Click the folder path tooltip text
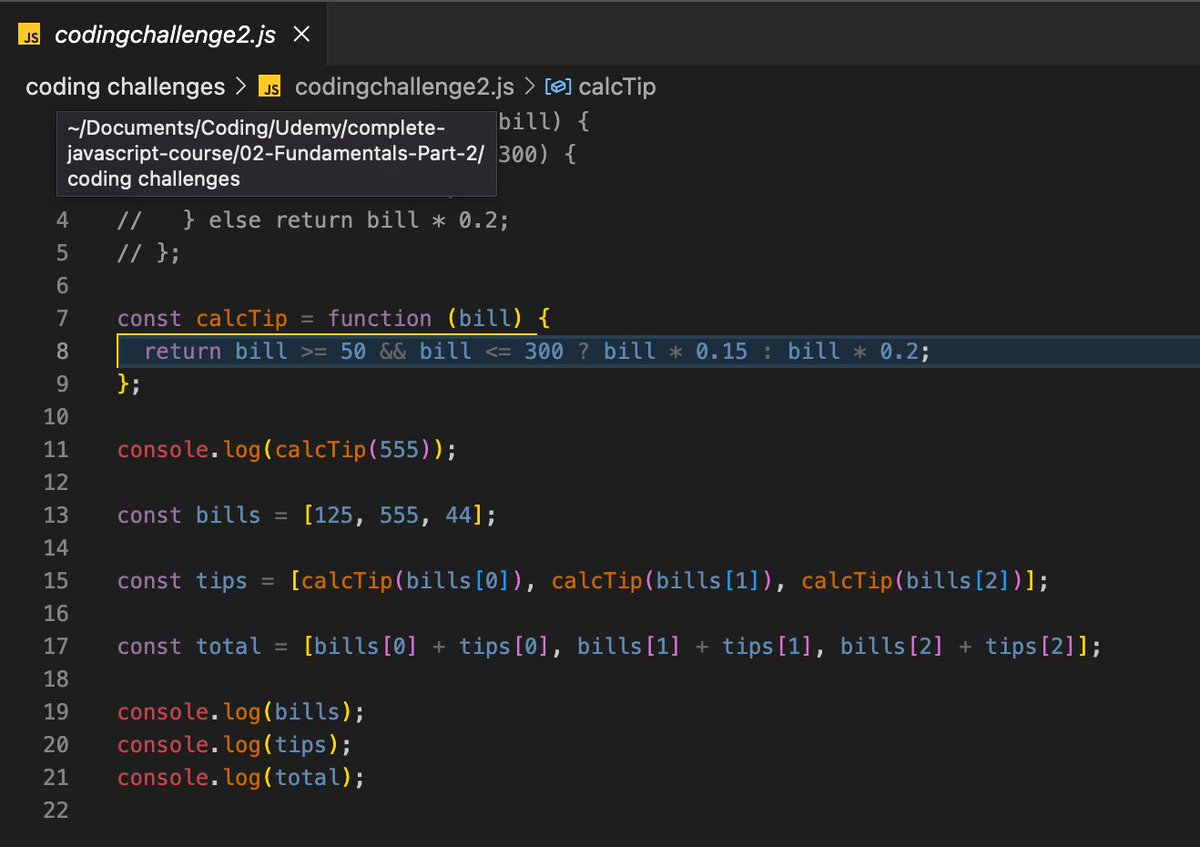This screenshot has height=847, width=1200. [x=276, y=154]
